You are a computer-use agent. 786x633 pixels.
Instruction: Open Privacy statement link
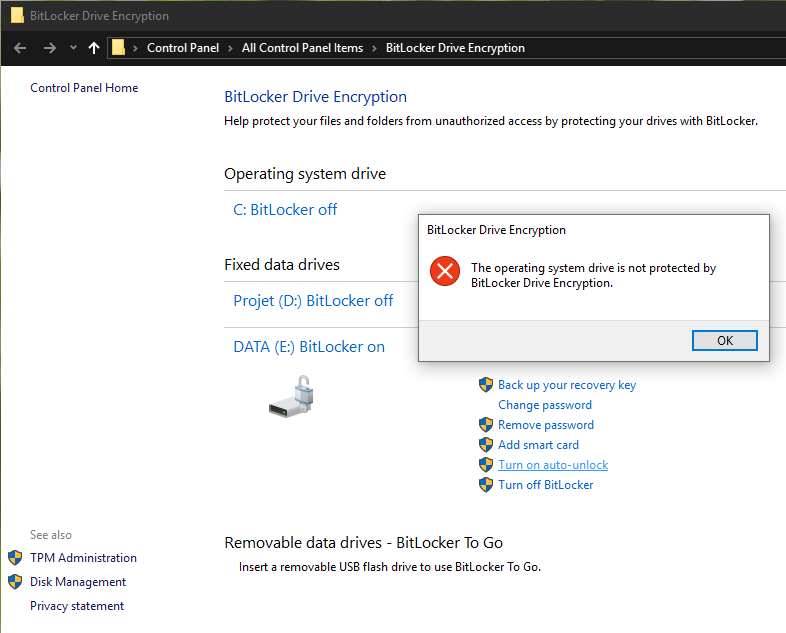tap(77, 606)
